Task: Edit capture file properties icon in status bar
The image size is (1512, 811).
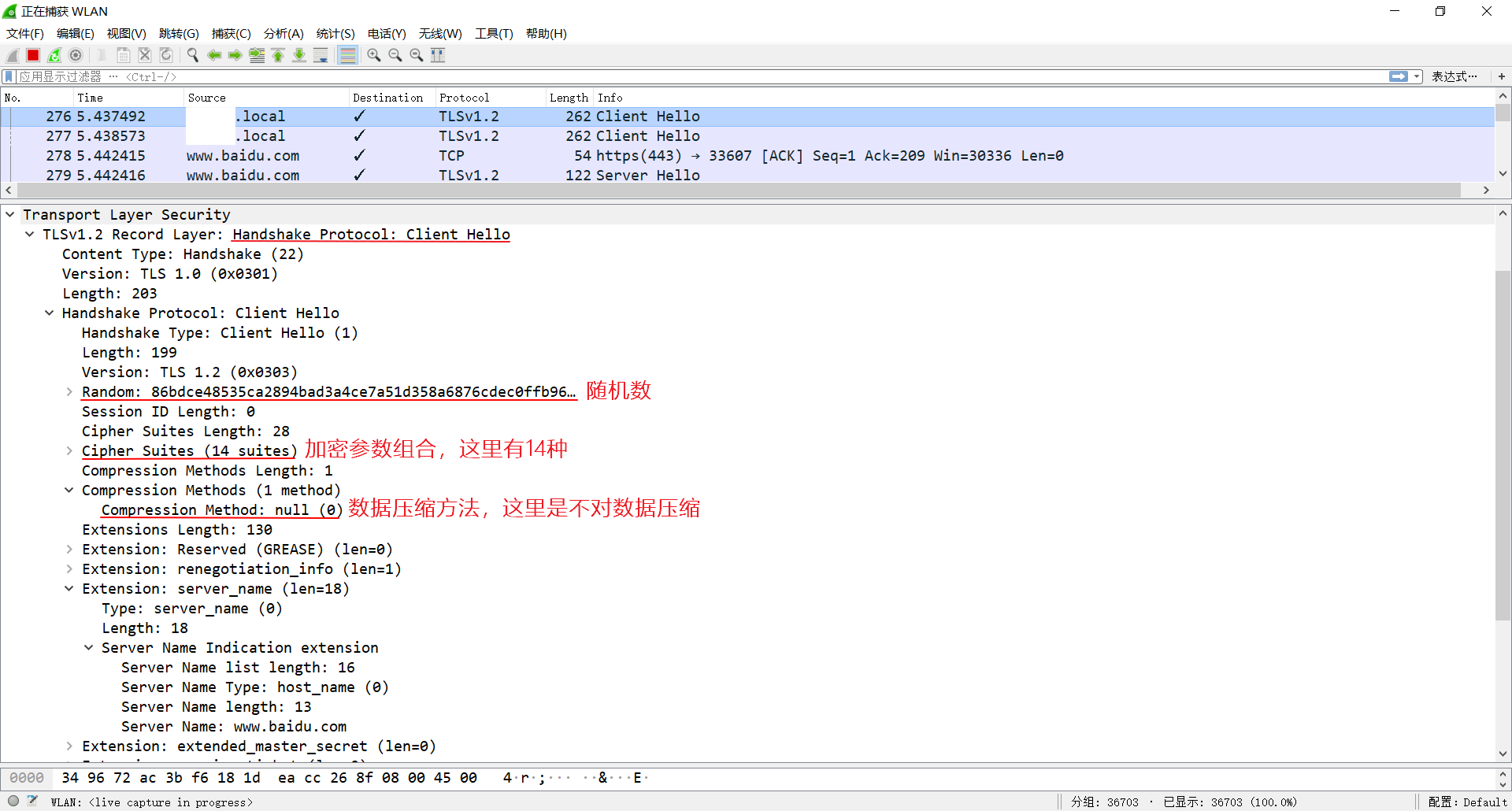Action: pyautogui.click(x=32, y=801)
